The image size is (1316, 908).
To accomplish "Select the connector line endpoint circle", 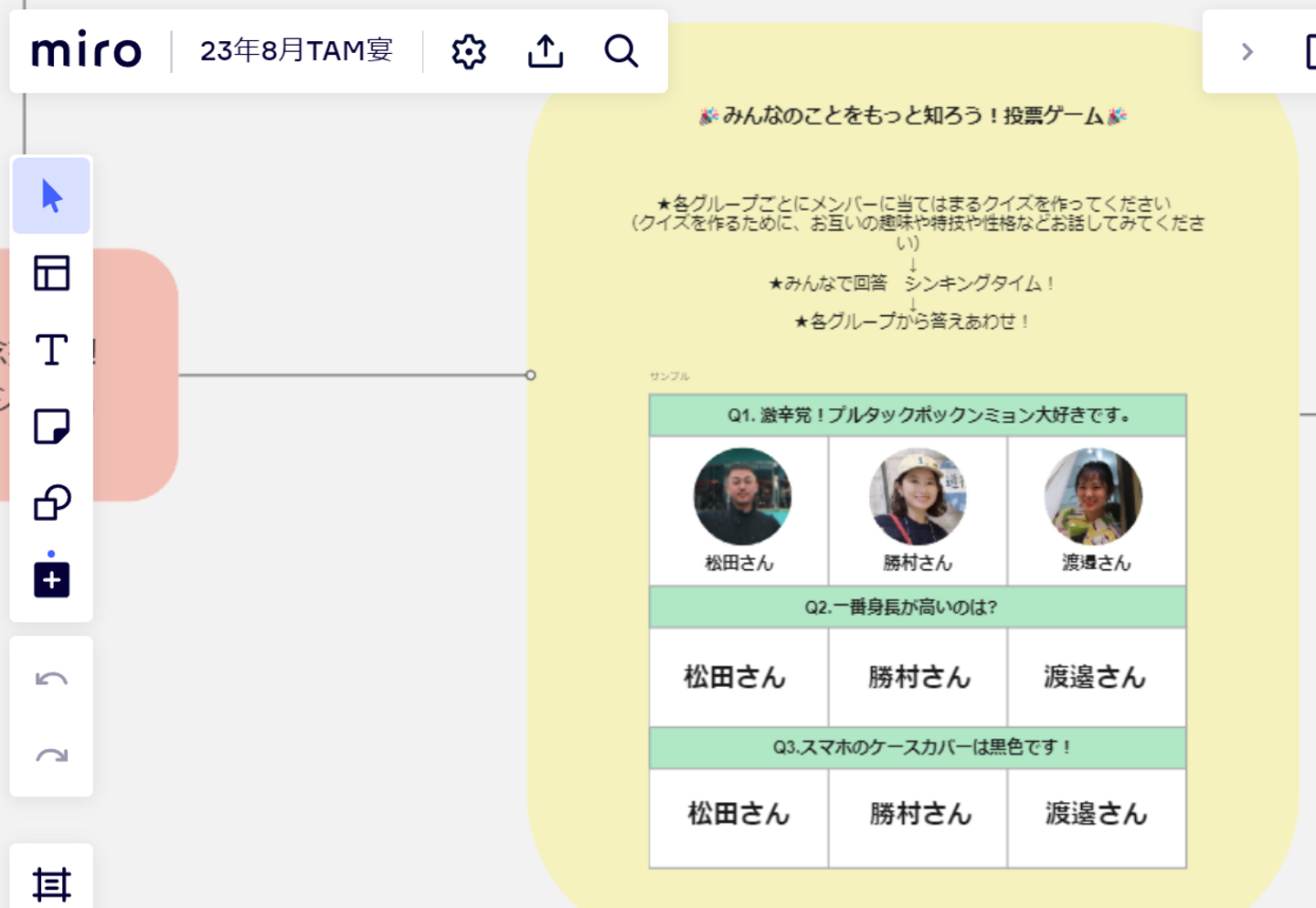I will coord(530,375).
